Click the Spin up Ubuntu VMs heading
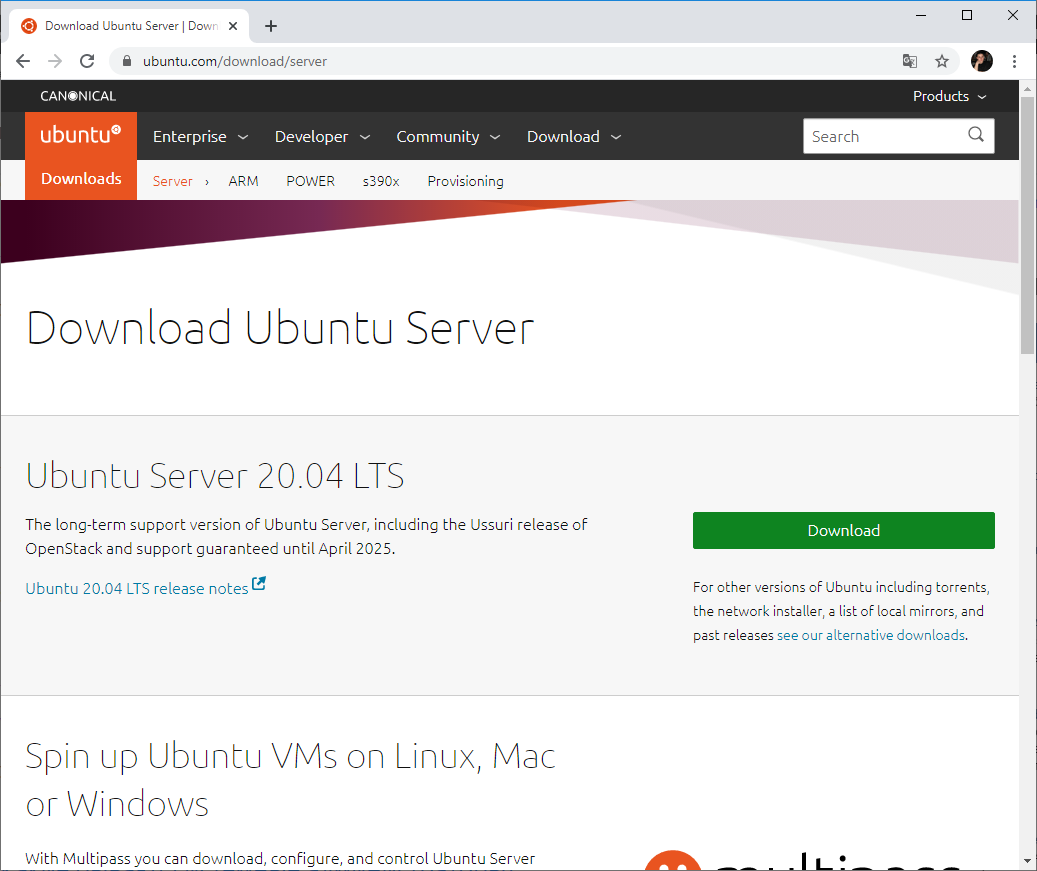 pos(290,780)
